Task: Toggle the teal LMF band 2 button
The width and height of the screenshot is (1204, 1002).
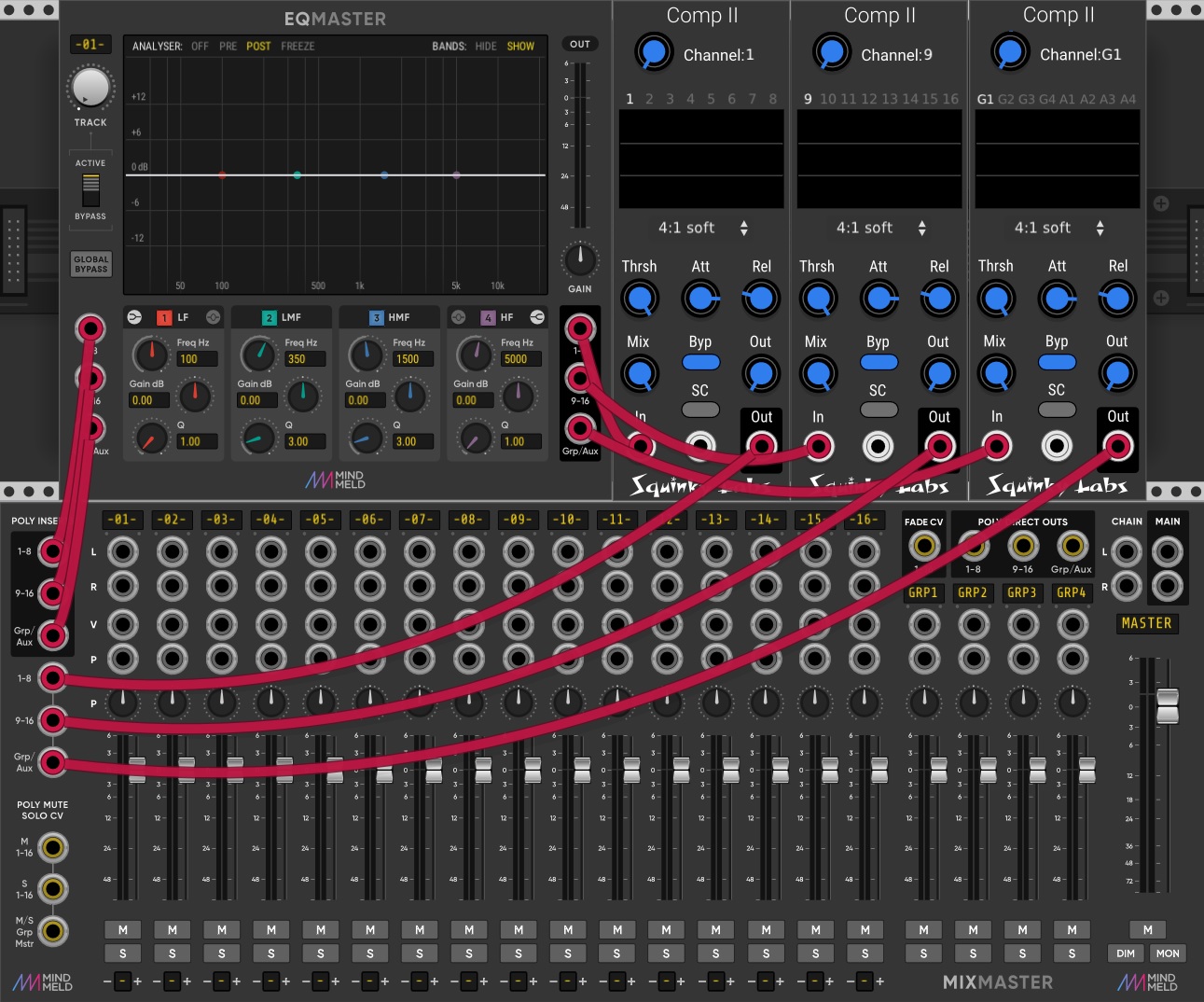Action: [x=269, y=317]
